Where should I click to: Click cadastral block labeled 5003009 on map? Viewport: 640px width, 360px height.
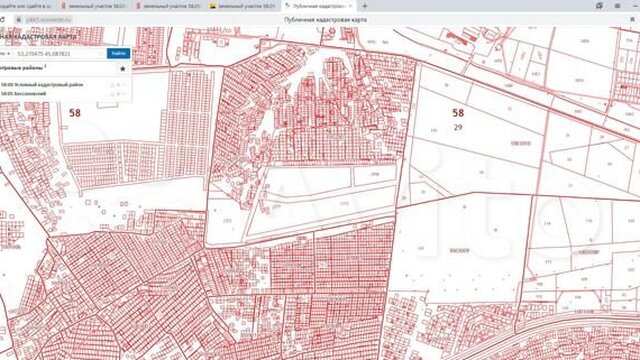point(459,250)
